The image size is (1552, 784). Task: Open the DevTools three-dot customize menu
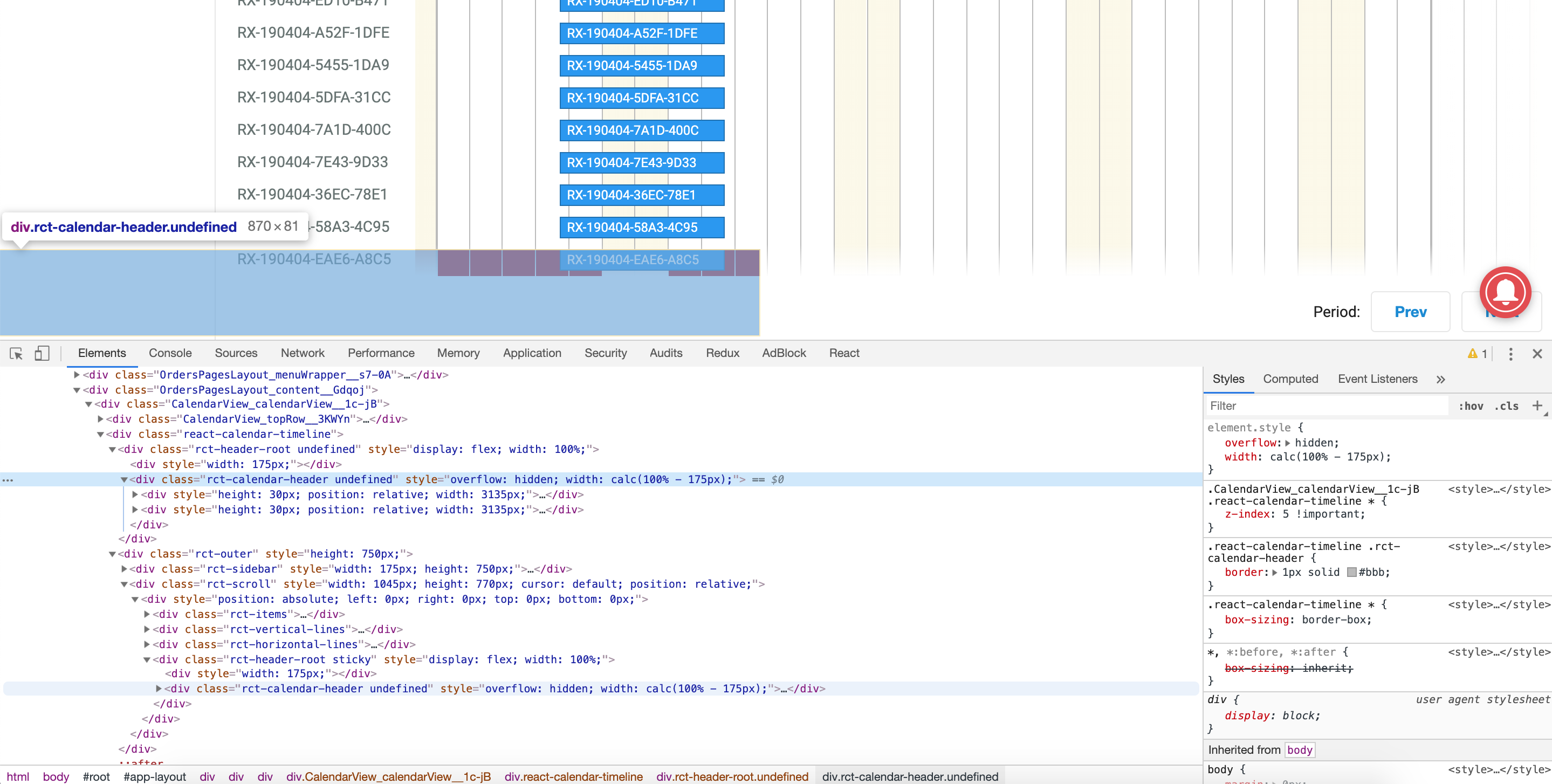(1511, 354)
